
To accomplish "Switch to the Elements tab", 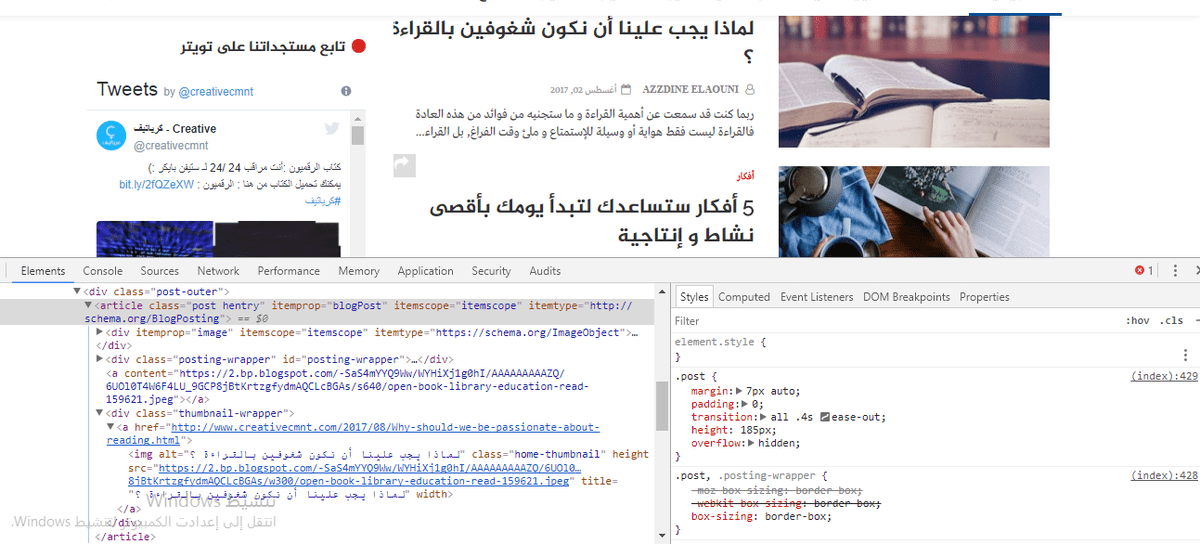I will pyautogui.click(x=43, y=271).
